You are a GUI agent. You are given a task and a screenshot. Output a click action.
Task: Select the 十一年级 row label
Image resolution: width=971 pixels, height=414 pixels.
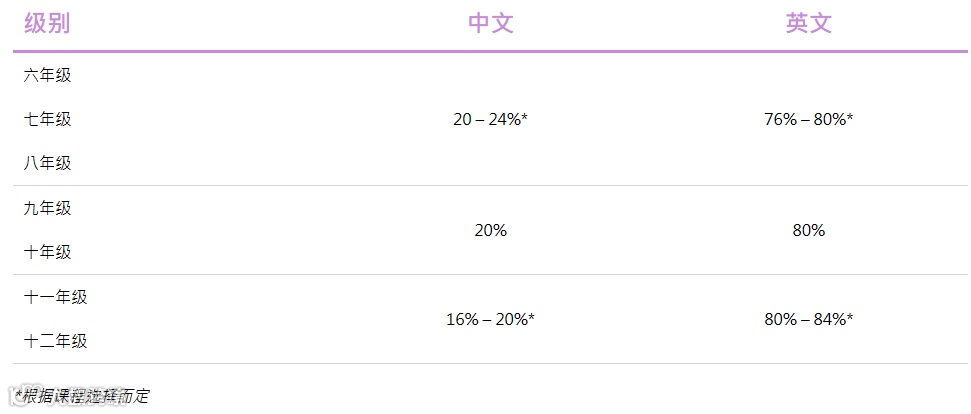tap(56, 297)
